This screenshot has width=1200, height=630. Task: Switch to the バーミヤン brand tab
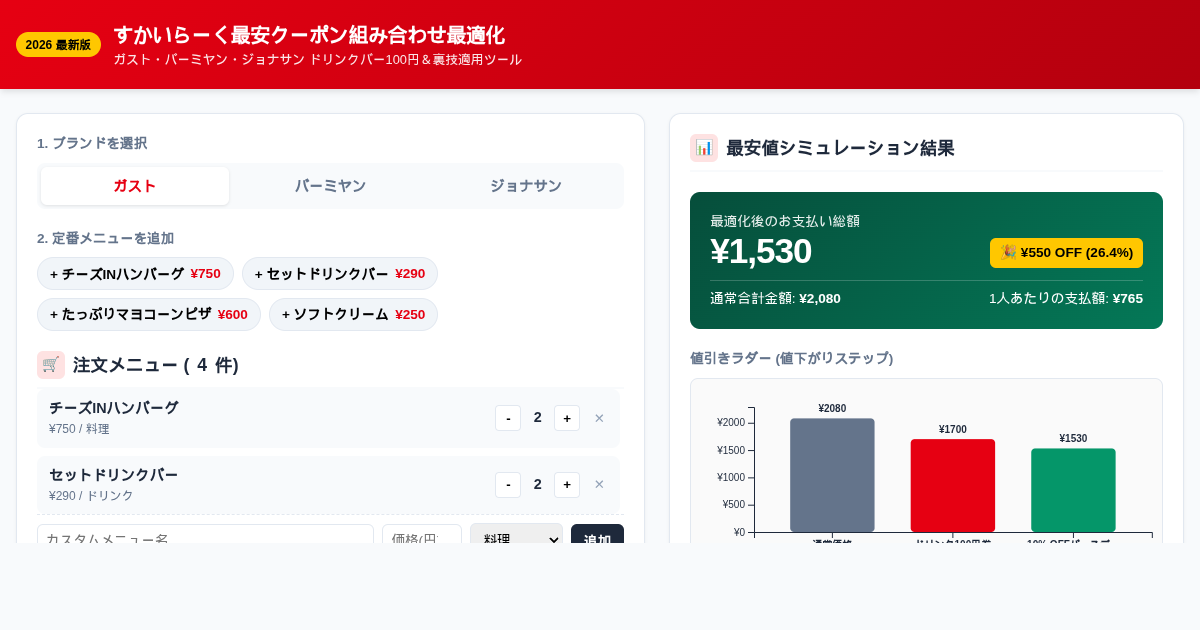[x=330, y=186]
